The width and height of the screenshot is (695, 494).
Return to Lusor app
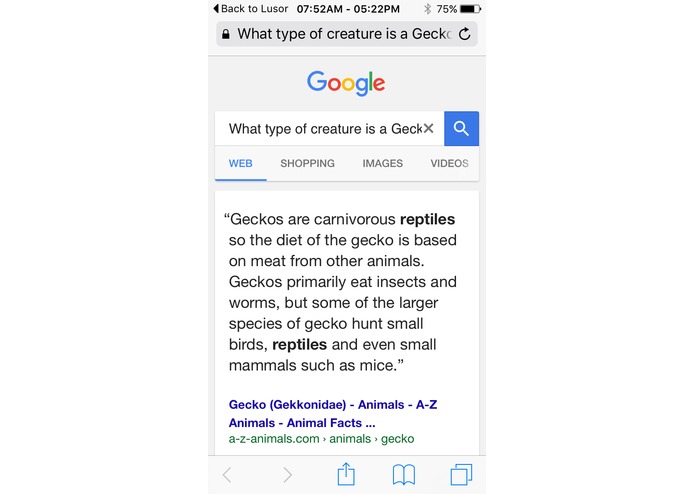(x=251, y=9)
